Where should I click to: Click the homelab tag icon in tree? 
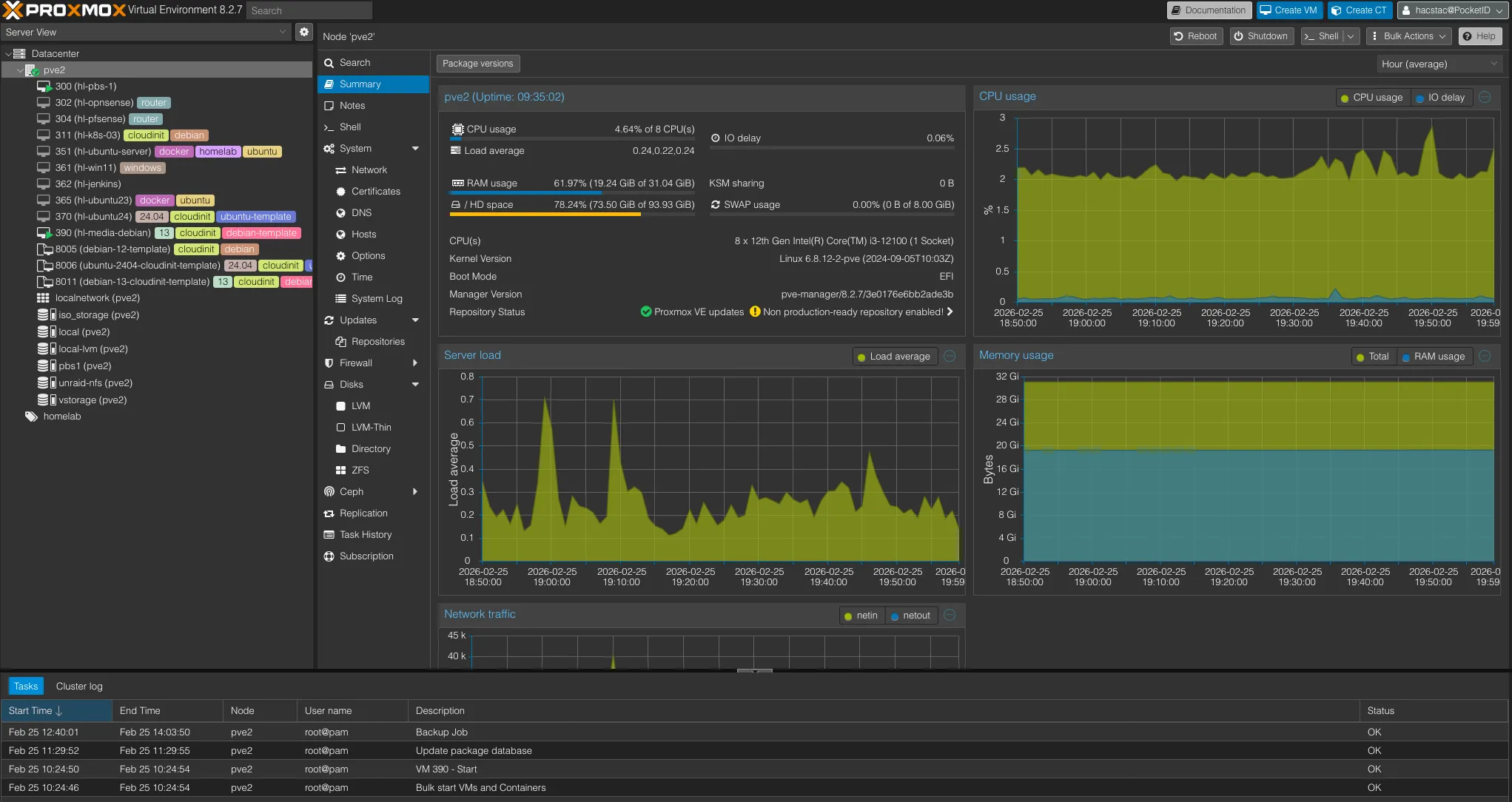click(31, 417)
